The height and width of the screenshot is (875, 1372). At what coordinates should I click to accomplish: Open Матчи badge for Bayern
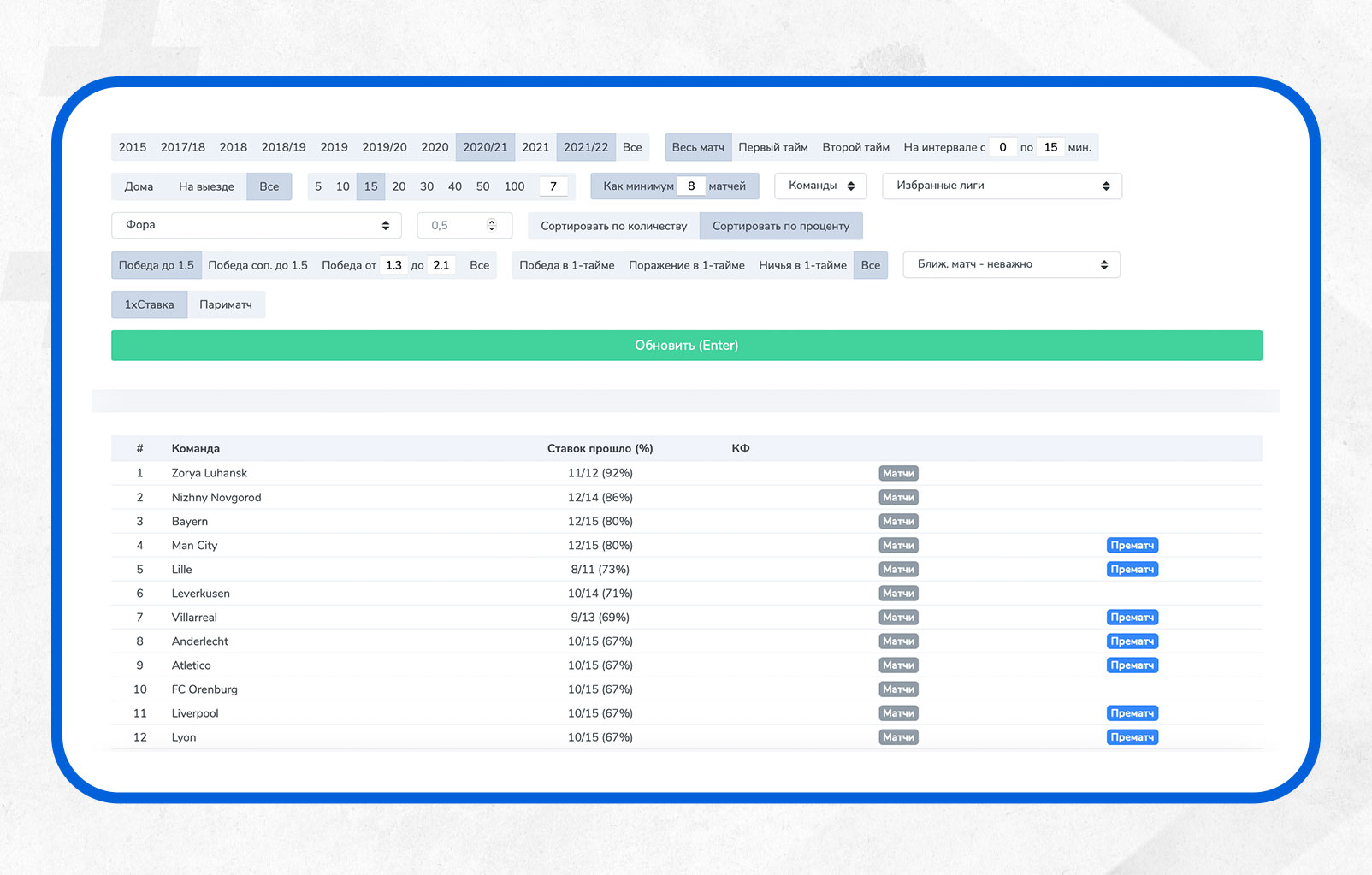(x=898, y=521)
